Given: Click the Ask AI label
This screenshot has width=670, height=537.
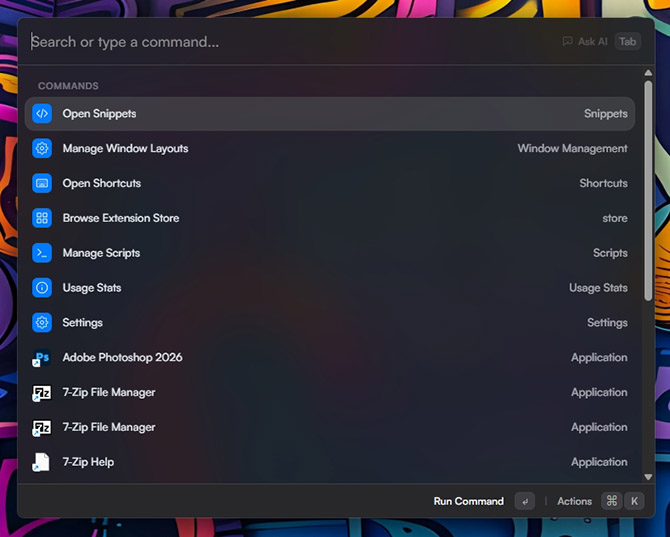Looking at the screenshot, I should pos(592,41).
